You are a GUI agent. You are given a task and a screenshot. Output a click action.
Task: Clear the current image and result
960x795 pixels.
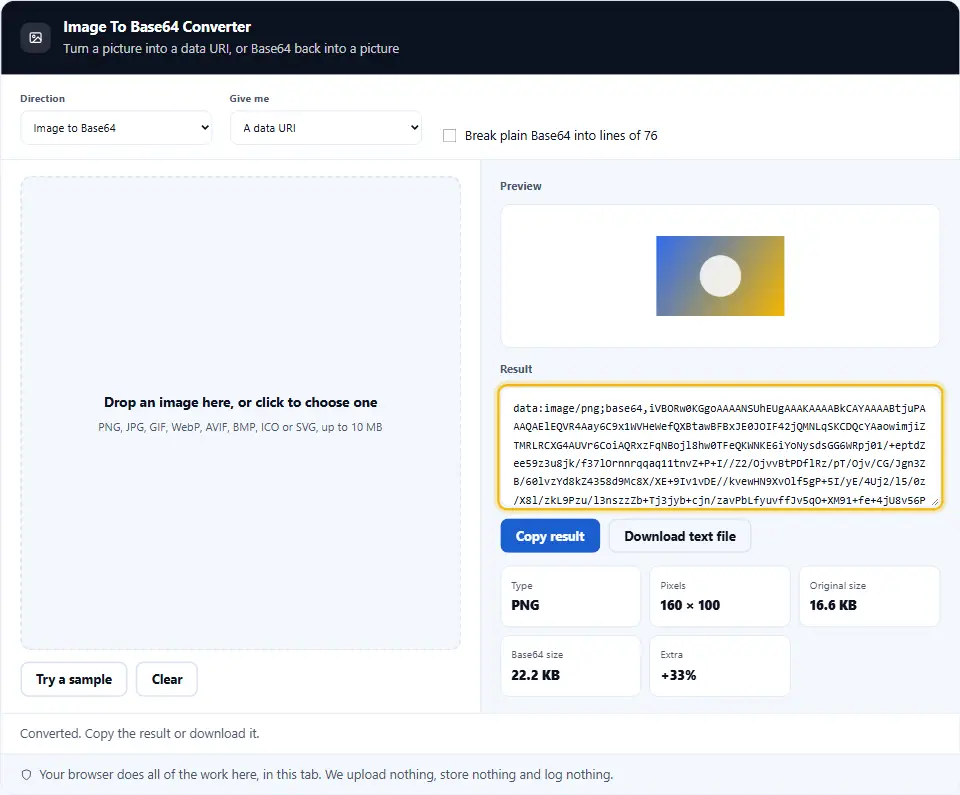(x=167, y=679)
